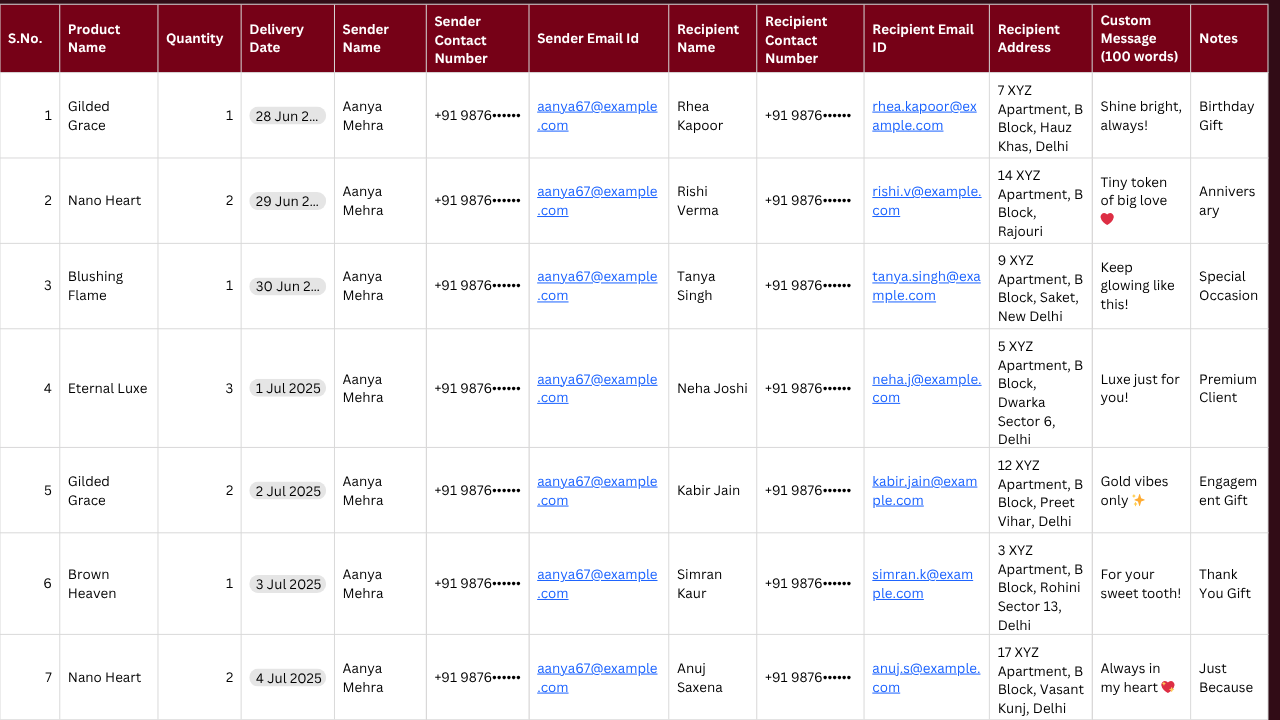Select the Kabir Jain recipient cell

pos(712,490)
